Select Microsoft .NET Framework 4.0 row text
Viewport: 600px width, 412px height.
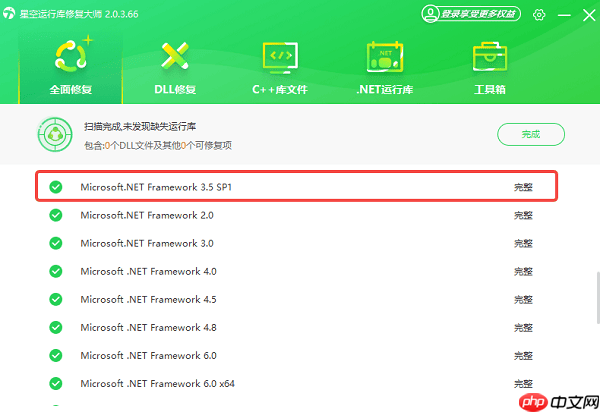click(x=148, y=271)
